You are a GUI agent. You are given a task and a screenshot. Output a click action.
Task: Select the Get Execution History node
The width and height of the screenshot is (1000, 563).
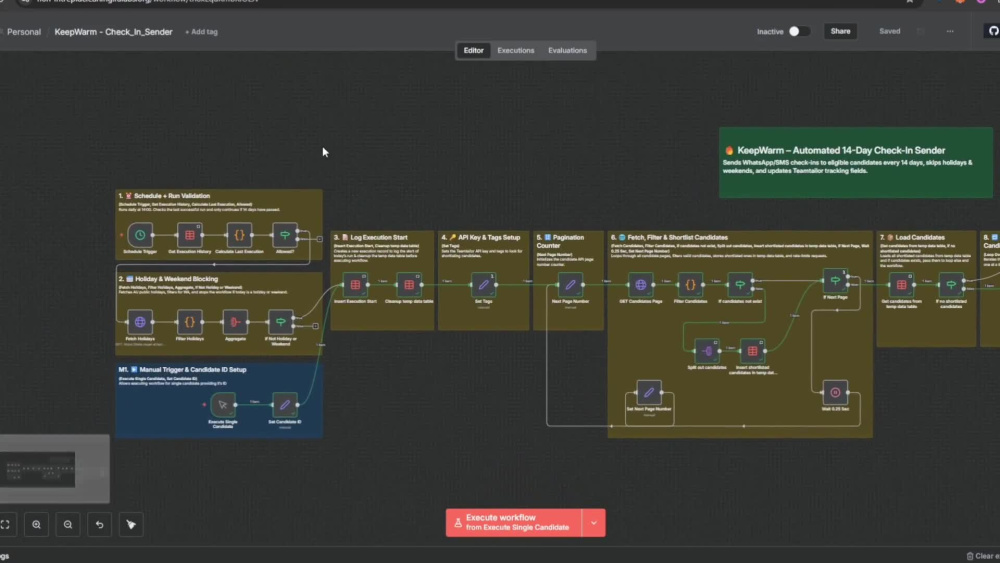point(189,235)
